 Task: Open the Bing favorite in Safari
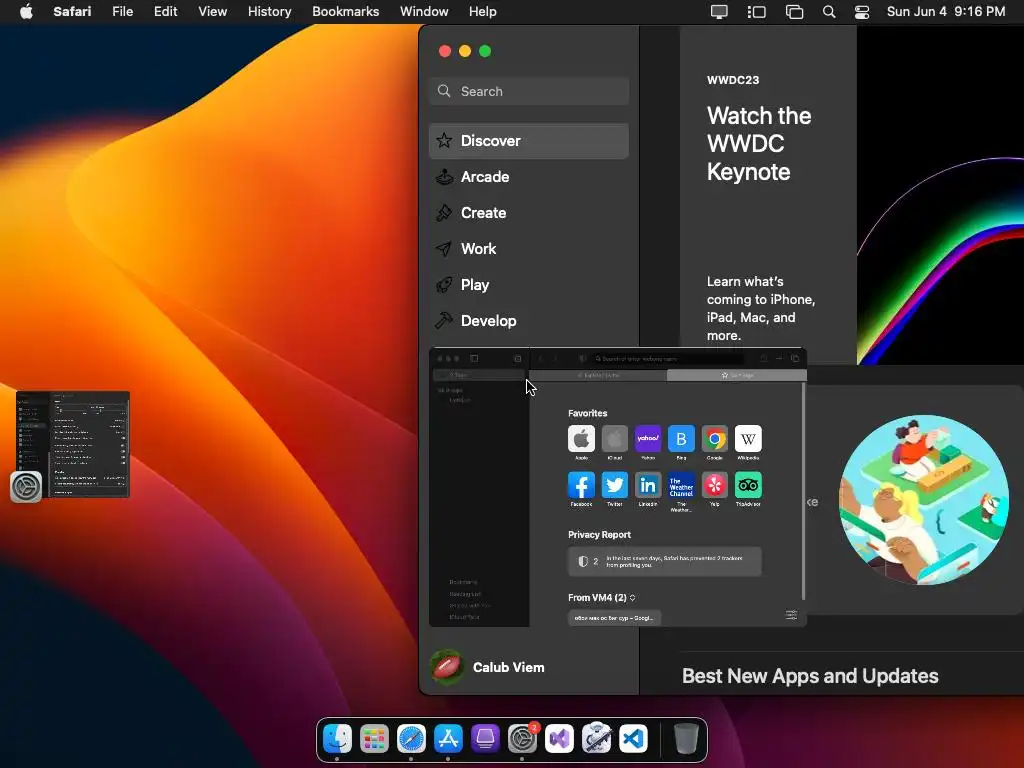click(x=681, y=438)
